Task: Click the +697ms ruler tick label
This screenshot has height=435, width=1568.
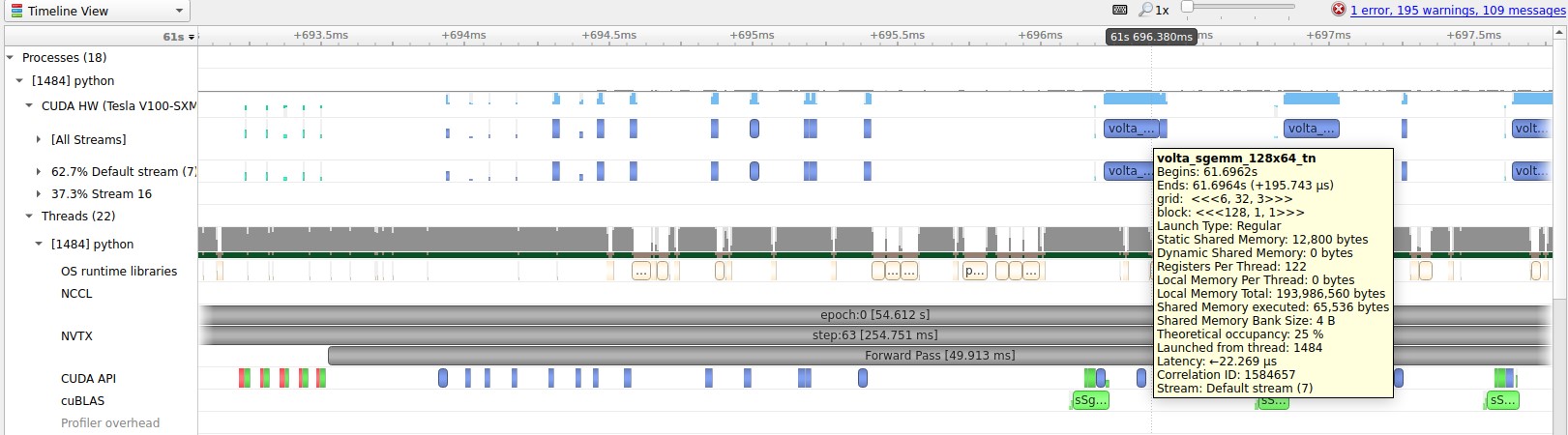Action: point(1328,35)
